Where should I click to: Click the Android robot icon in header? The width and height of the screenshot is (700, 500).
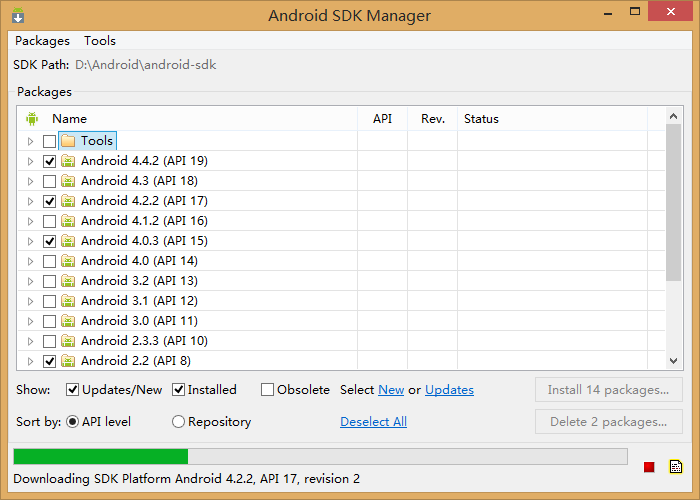click(31, 119)
